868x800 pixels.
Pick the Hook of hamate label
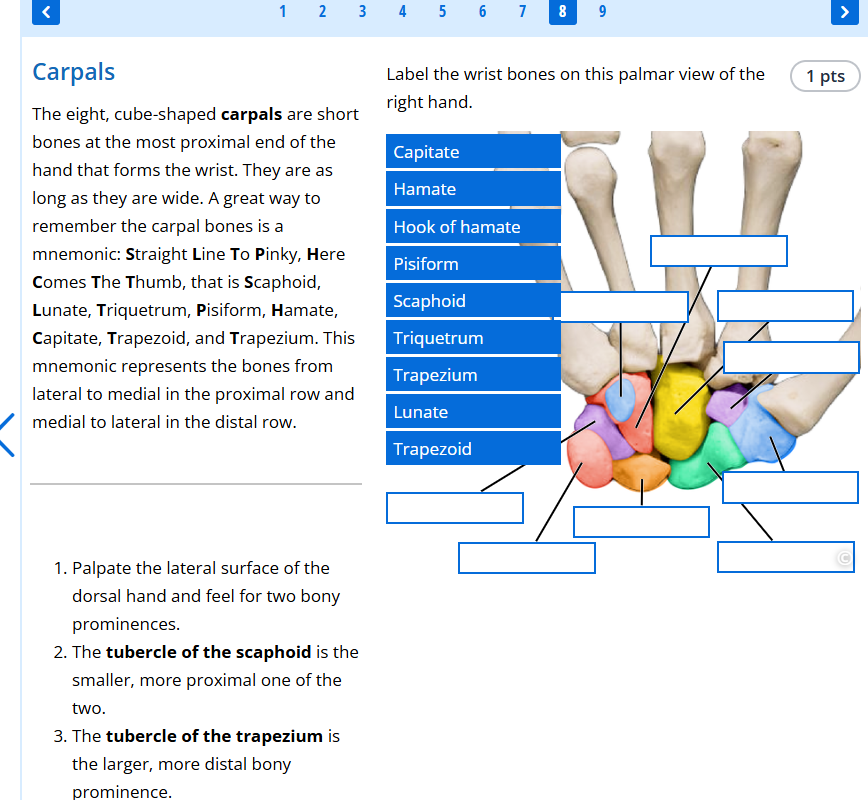click(x=472, y=226)
